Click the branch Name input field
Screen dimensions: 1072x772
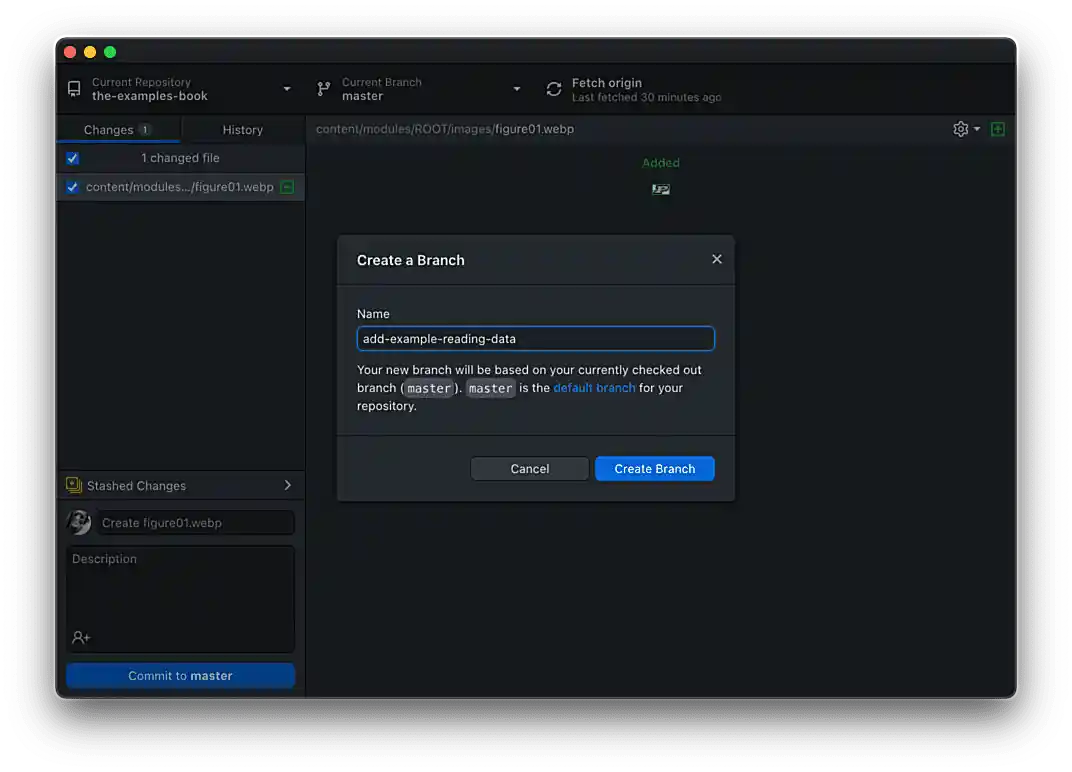coord(535,338)
